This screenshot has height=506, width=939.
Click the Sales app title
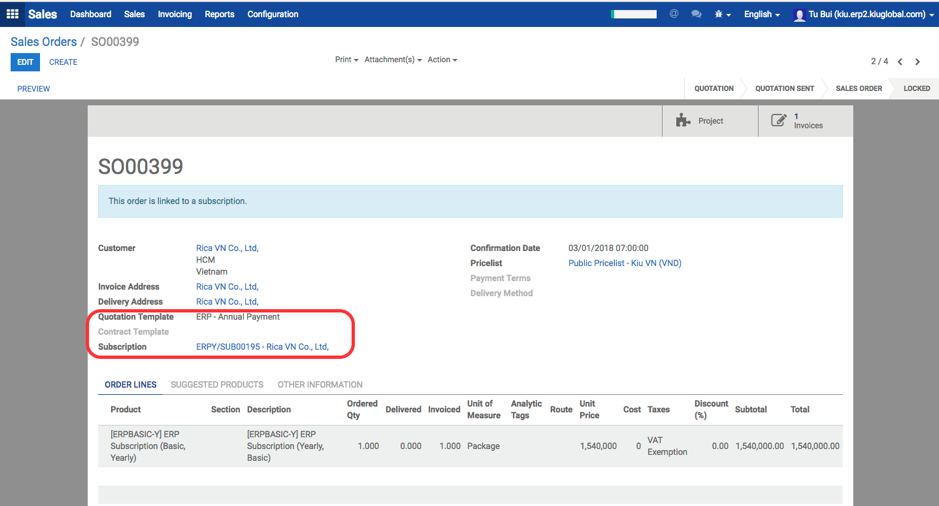[43, 14]
